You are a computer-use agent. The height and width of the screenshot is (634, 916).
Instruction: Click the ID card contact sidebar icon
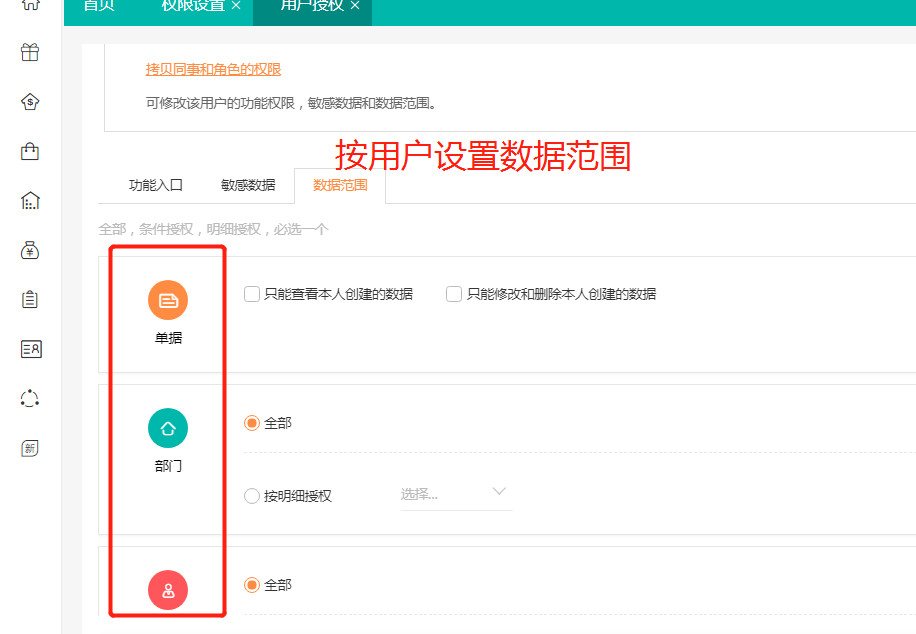(30, 349)
